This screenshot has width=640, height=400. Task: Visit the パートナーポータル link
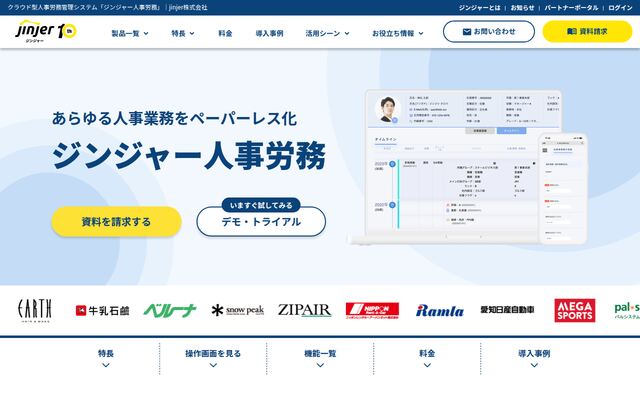pos(571,8)
